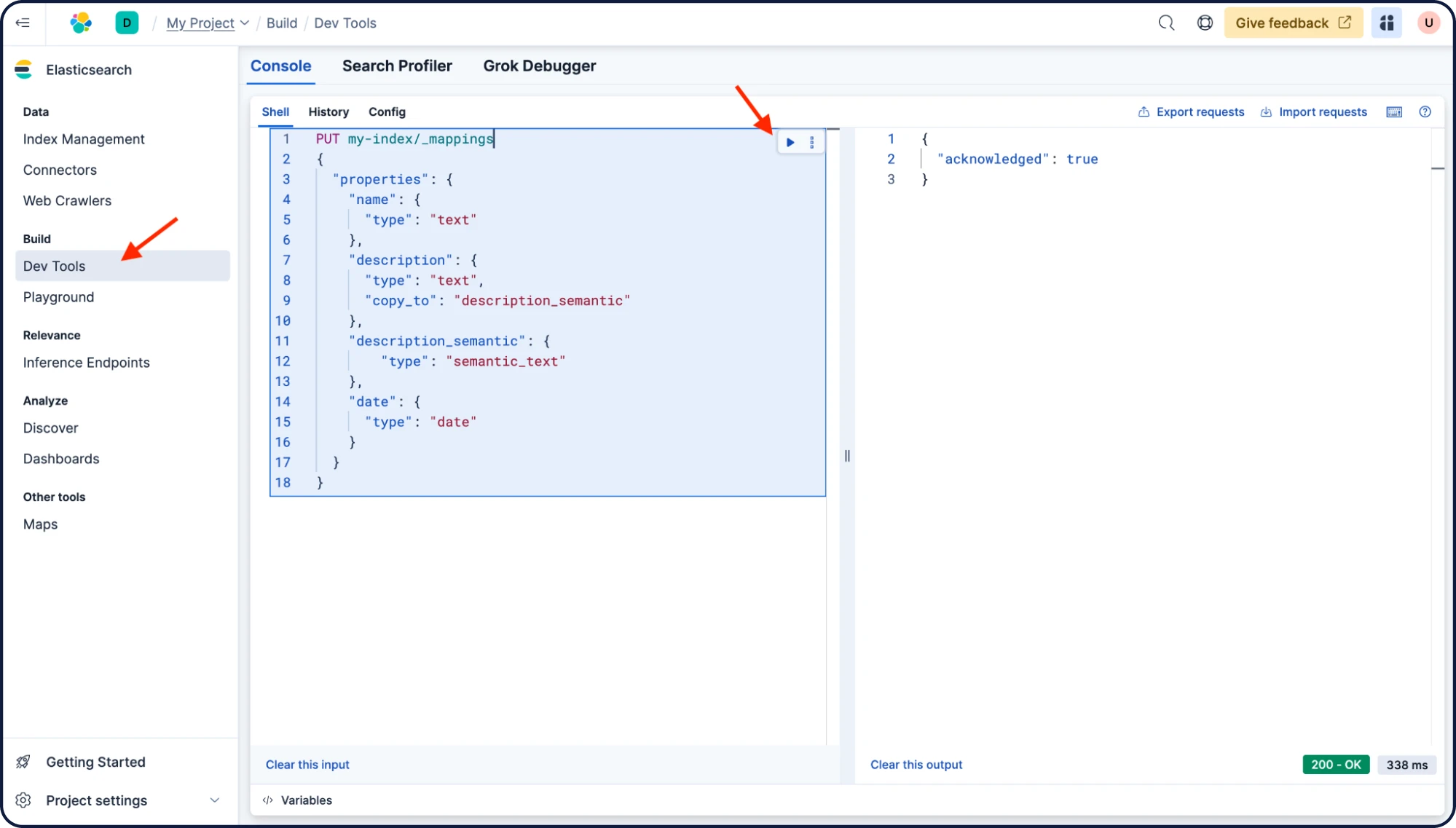Open Connectors in sidebar

tap(60, 170)
